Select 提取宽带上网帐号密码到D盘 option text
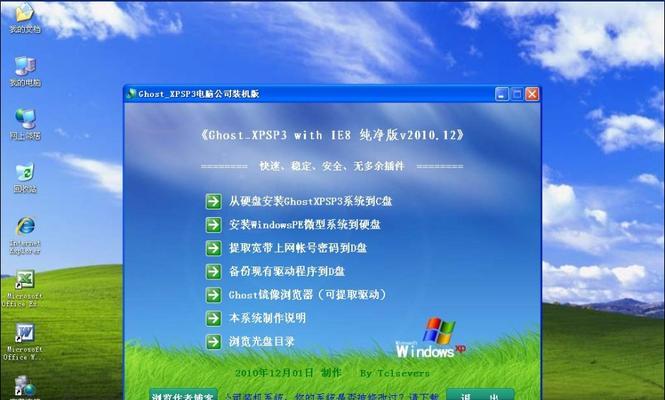 (298, 248)
